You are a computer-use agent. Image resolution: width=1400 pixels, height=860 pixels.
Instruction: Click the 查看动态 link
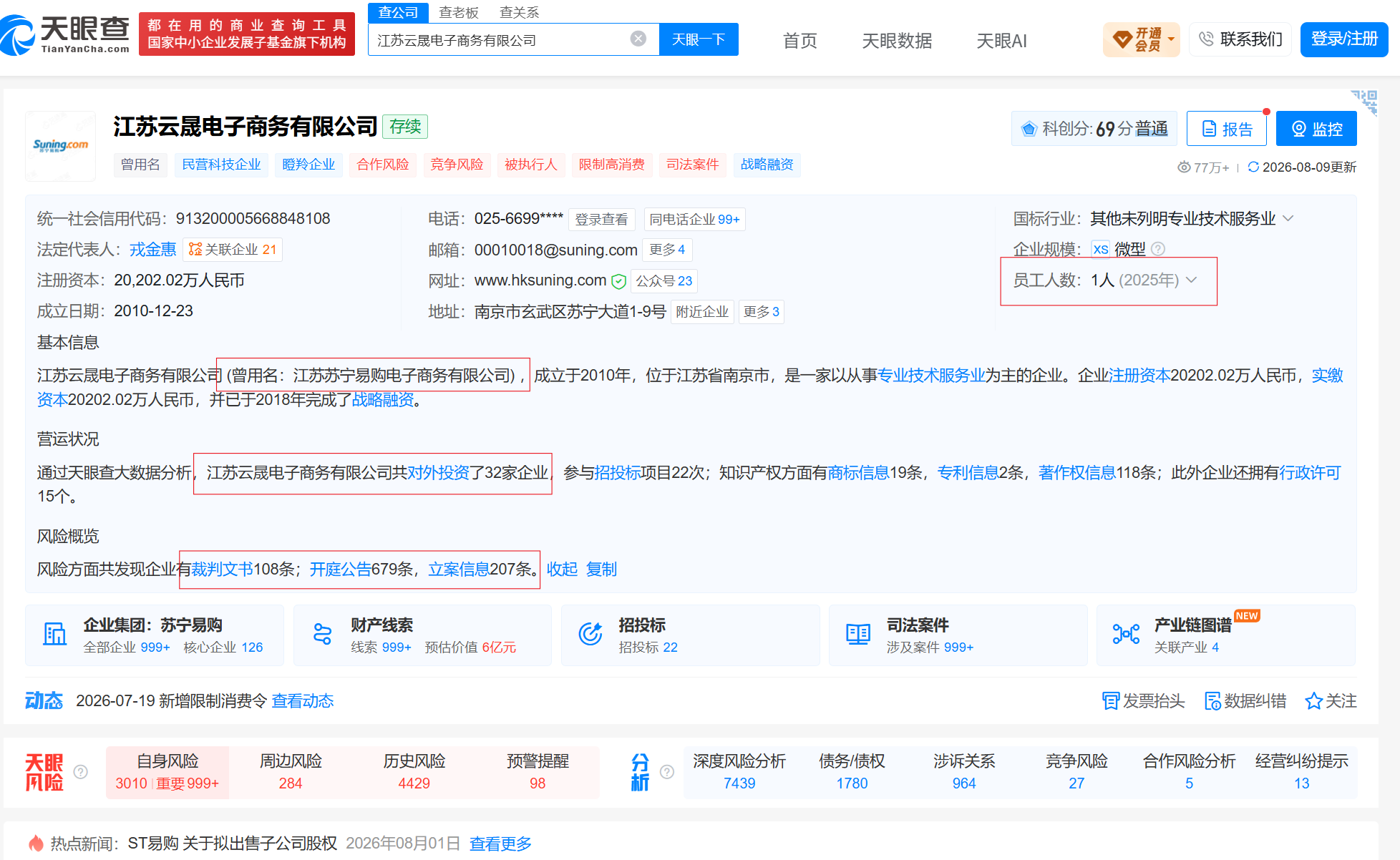303,701
